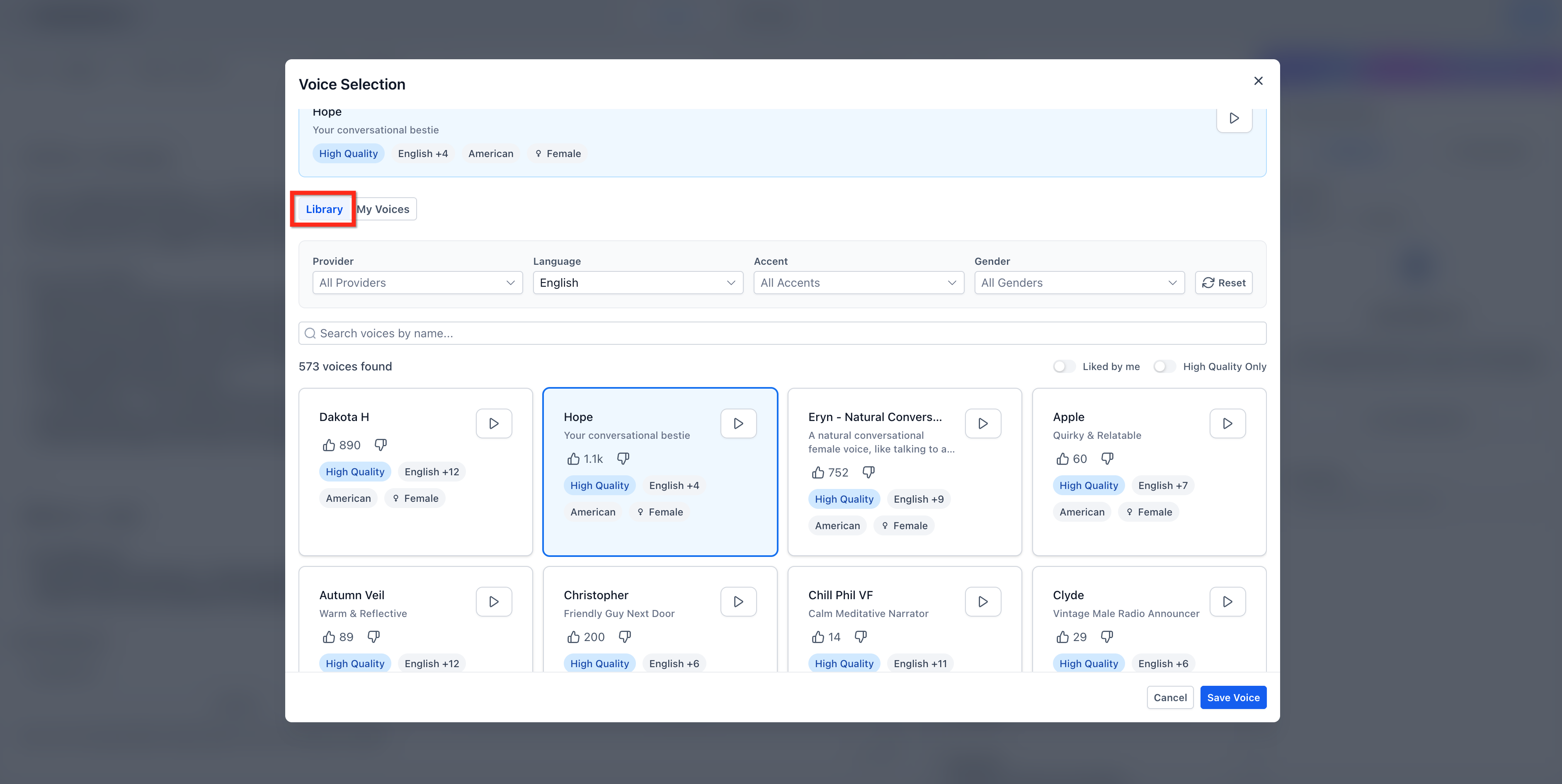Like the Hope voice thumbs up
The width and height of the screenshot is (1562, 784).
point(573,459)
